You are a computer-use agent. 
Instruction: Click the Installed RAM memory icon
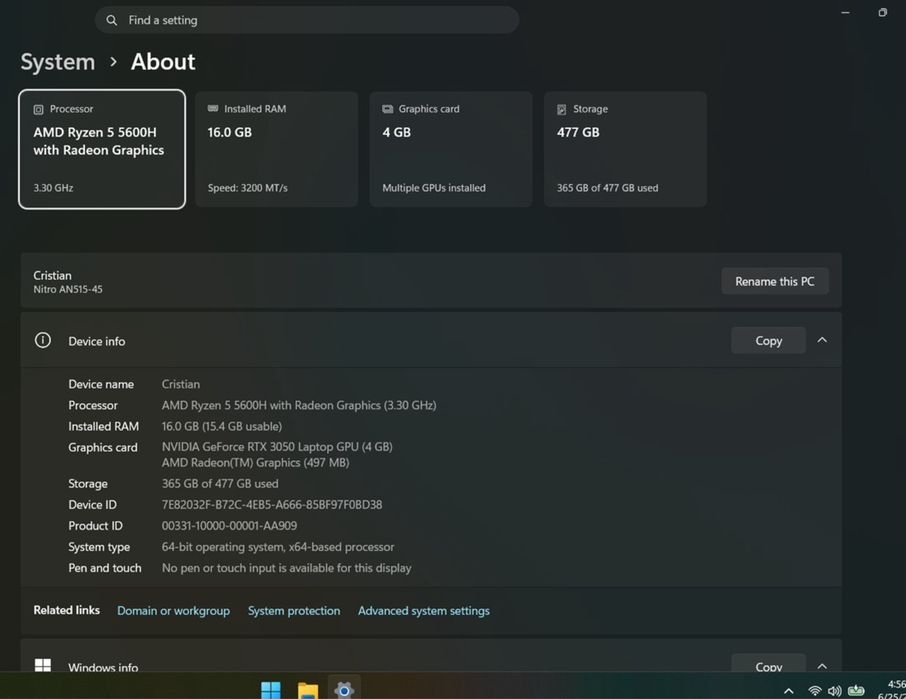click(x=213, y=109)
